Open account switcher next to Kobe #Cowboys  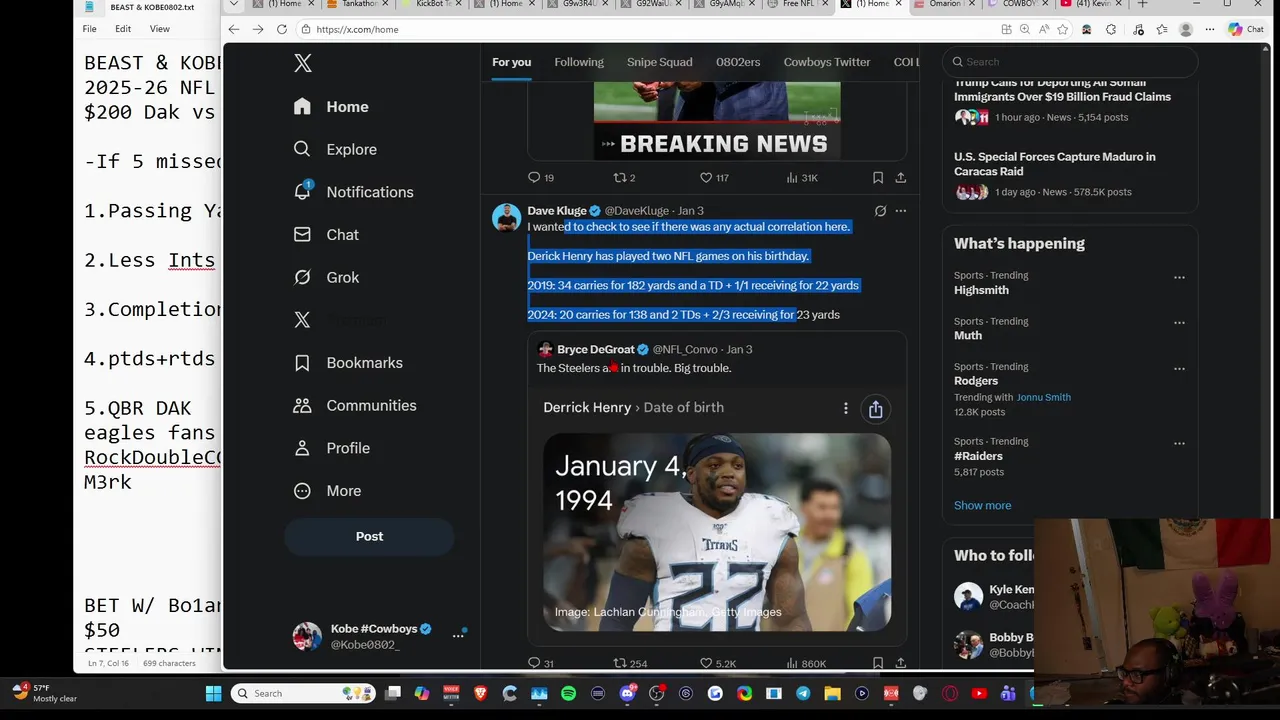[x=458, y=635]
